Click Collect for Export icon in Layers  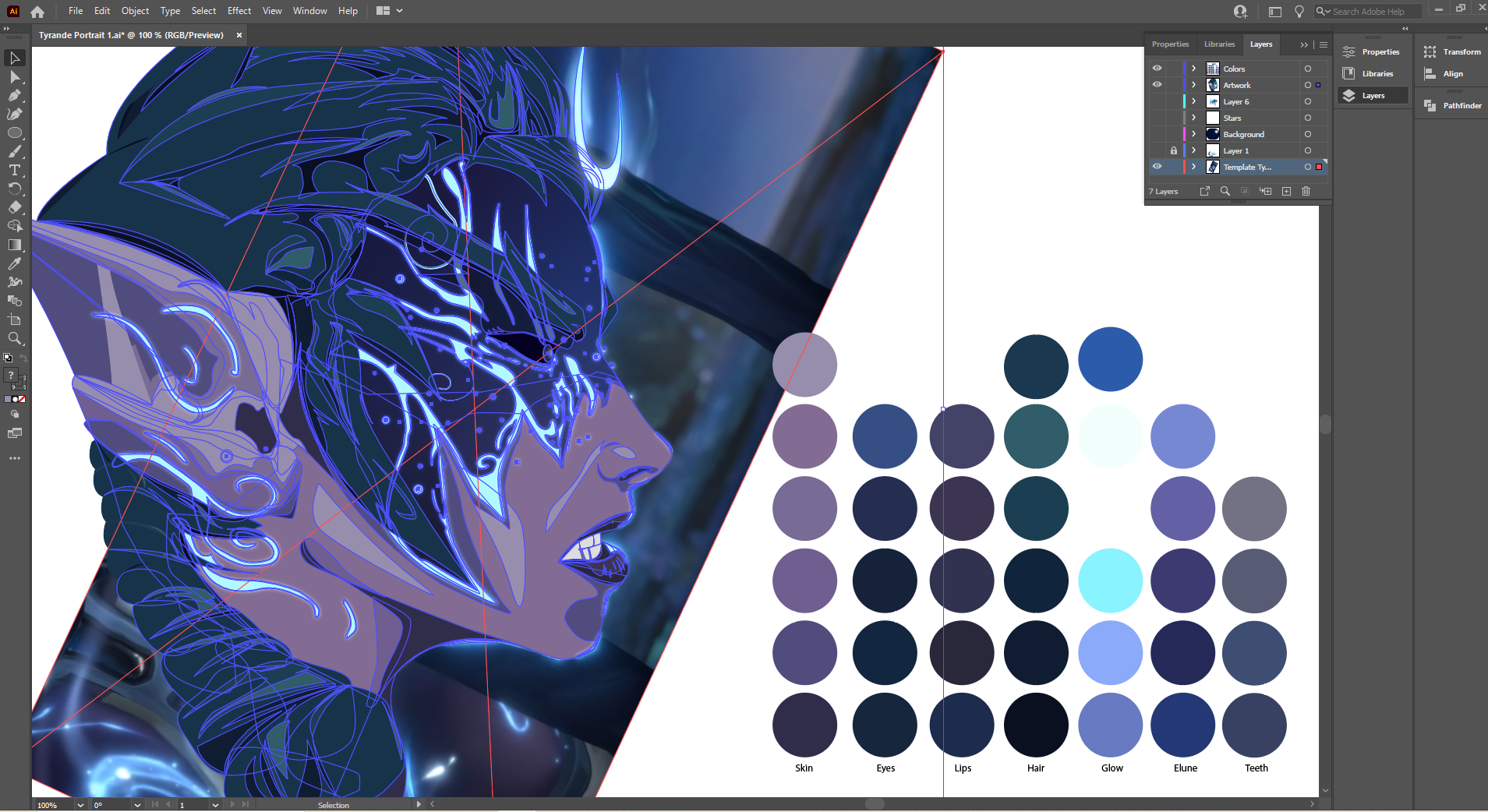(x=1205, y=191)
